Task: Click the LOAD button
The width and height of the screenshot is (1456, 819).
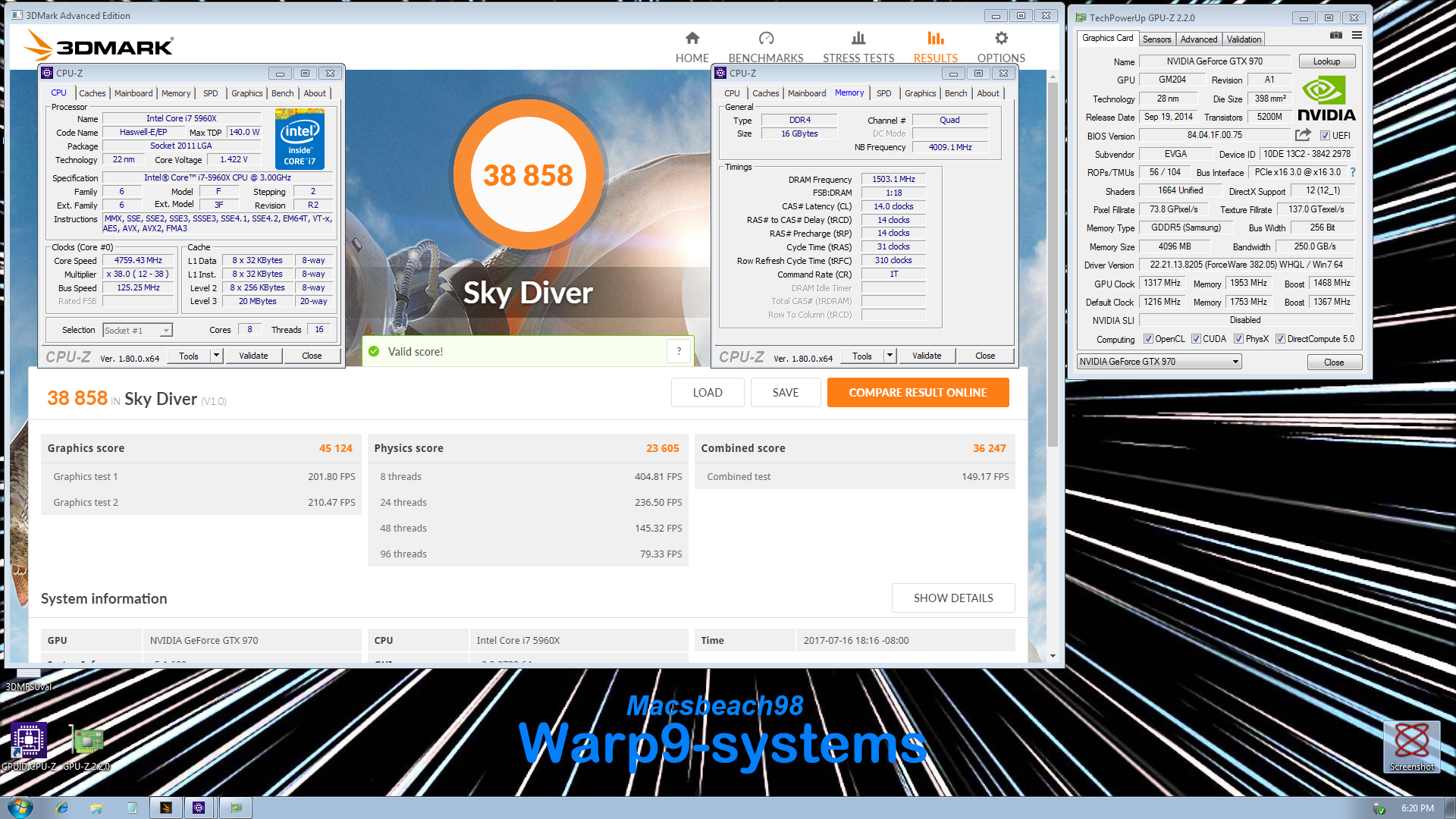Action: [708, 392]
